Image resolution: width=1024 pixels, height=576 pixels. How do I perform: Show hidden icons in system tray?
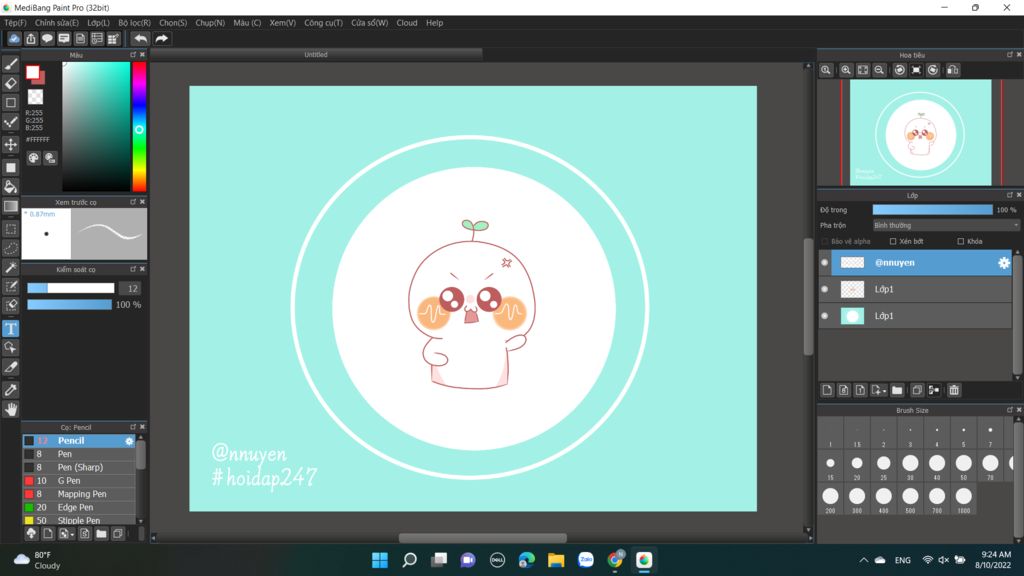863,560
